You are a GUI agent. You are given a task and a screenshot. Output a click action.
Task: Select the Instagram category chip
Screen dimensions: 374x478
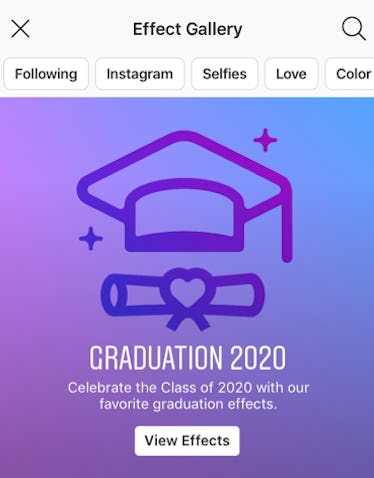coord(140,74)
